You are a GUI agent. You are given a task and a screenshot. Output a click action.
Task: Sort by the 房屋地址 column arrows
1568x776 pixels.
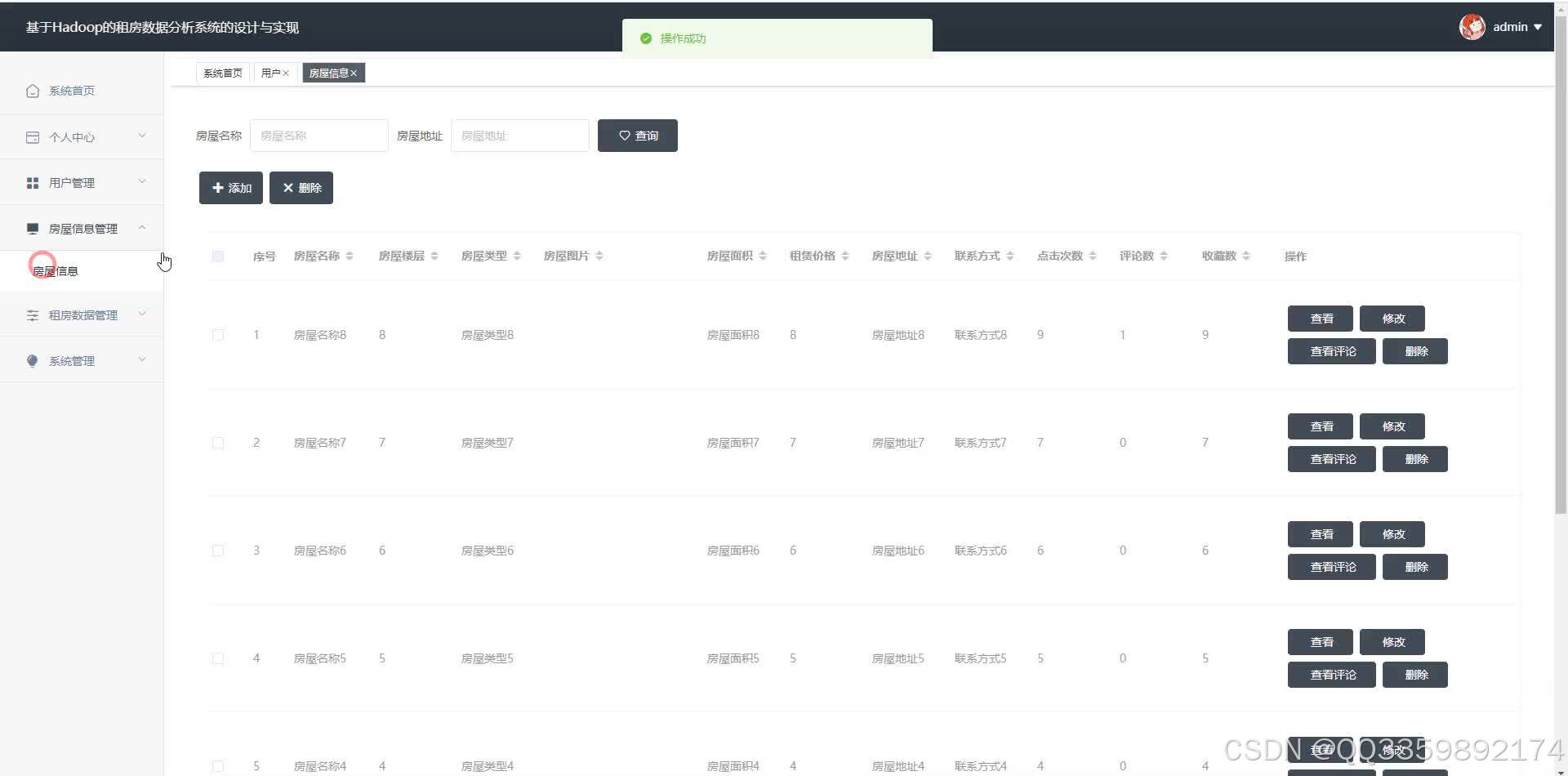pyautogui.click(x=928, y=256)
